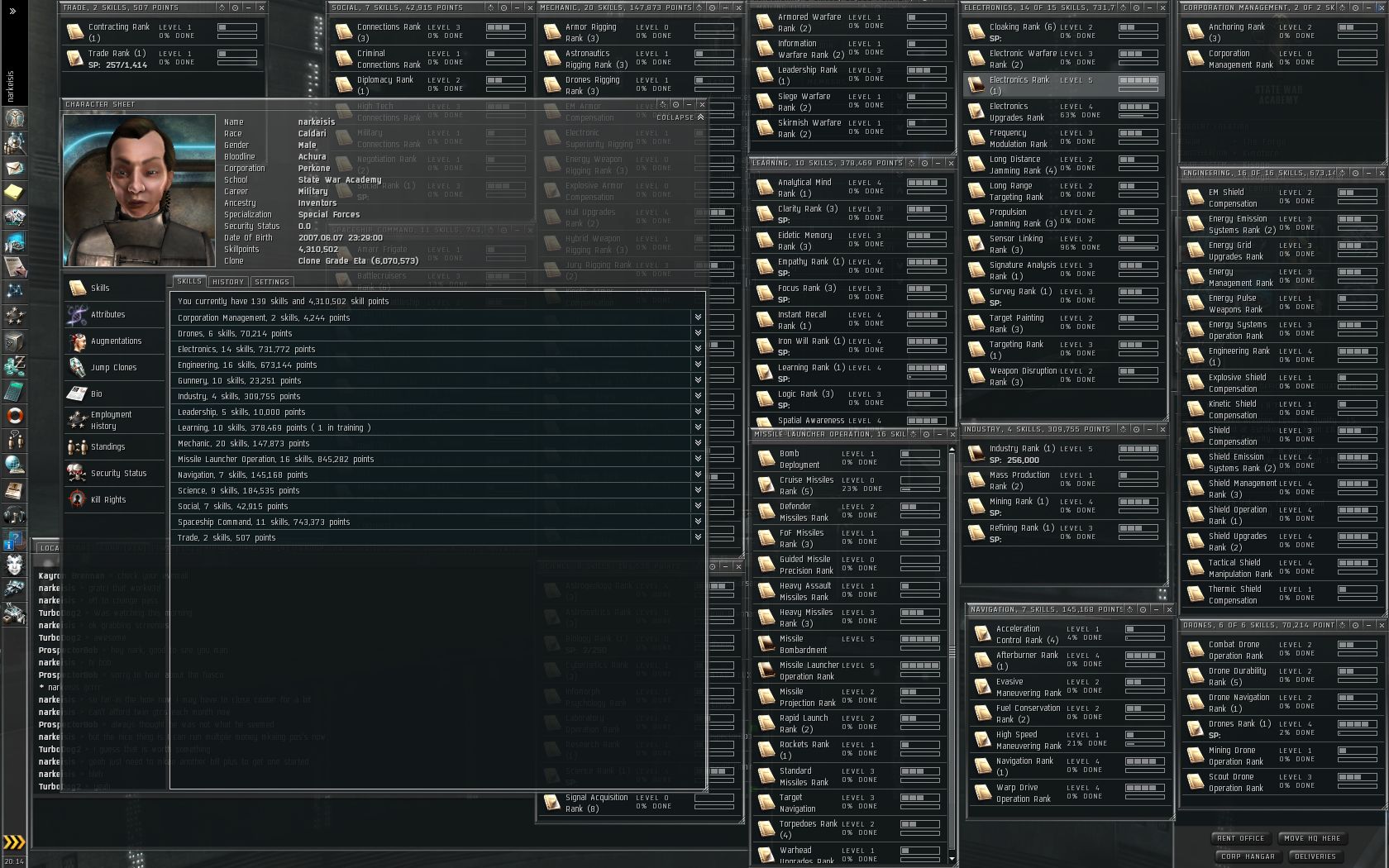
Task: Switch to the History tab
Action: pyautogui.click(x=228, y=282)
